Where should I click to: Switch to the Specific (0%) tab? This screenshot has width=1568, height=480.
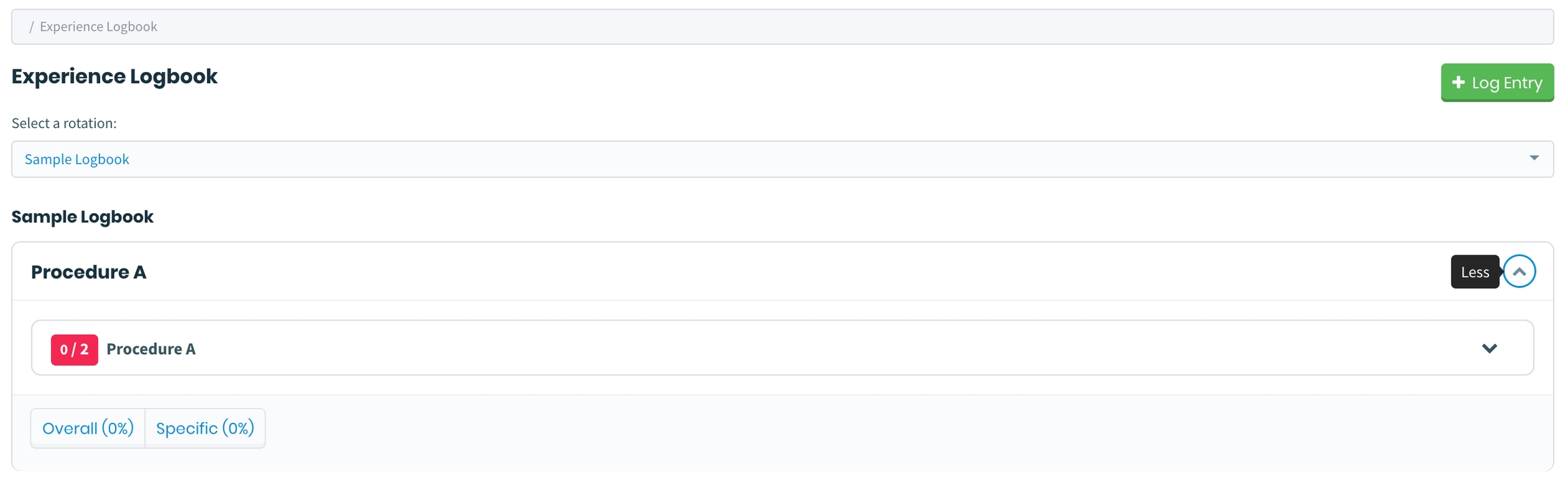(205, 428)
